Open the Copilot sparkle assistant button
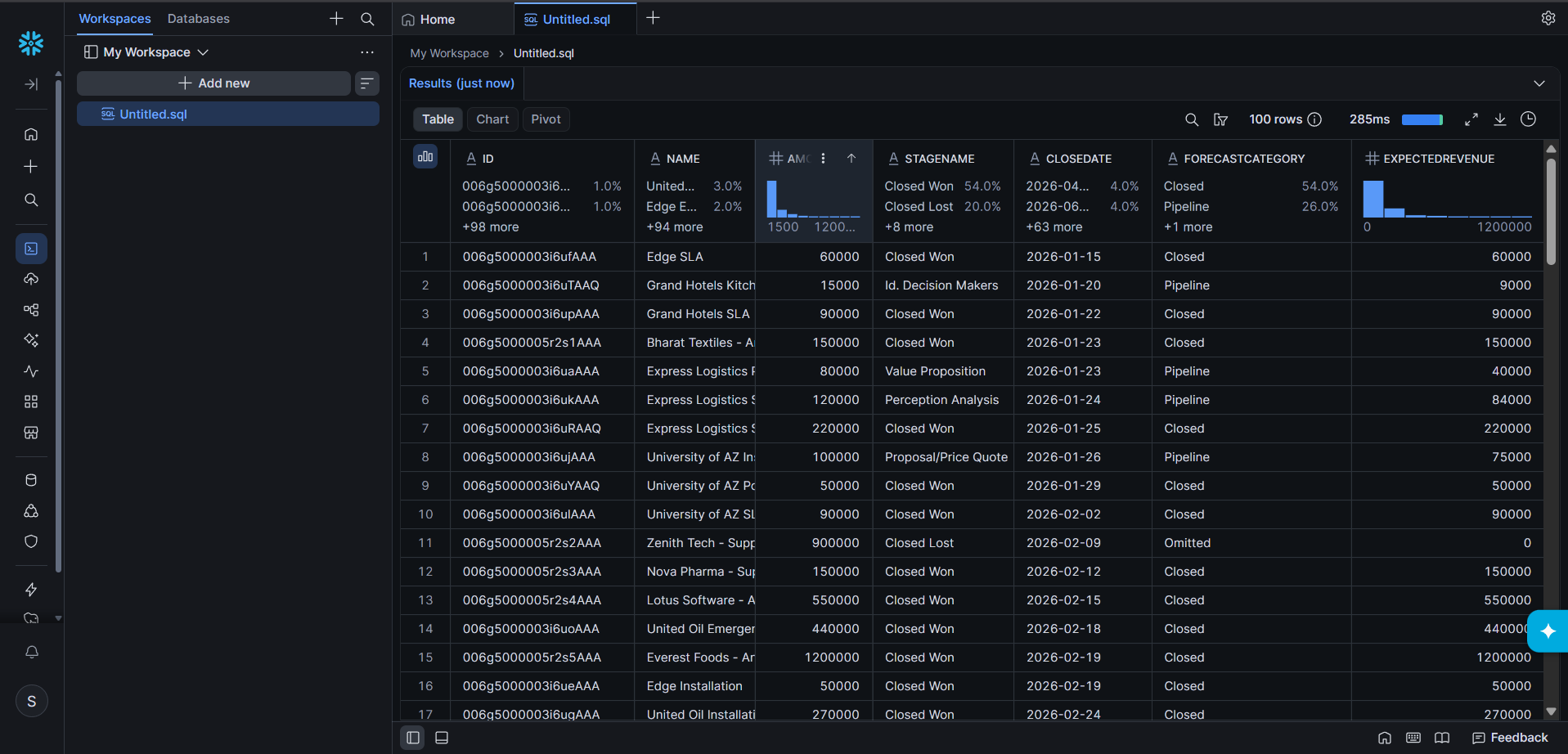Screen dimensions: 1568x754 tap(1548, 631)
